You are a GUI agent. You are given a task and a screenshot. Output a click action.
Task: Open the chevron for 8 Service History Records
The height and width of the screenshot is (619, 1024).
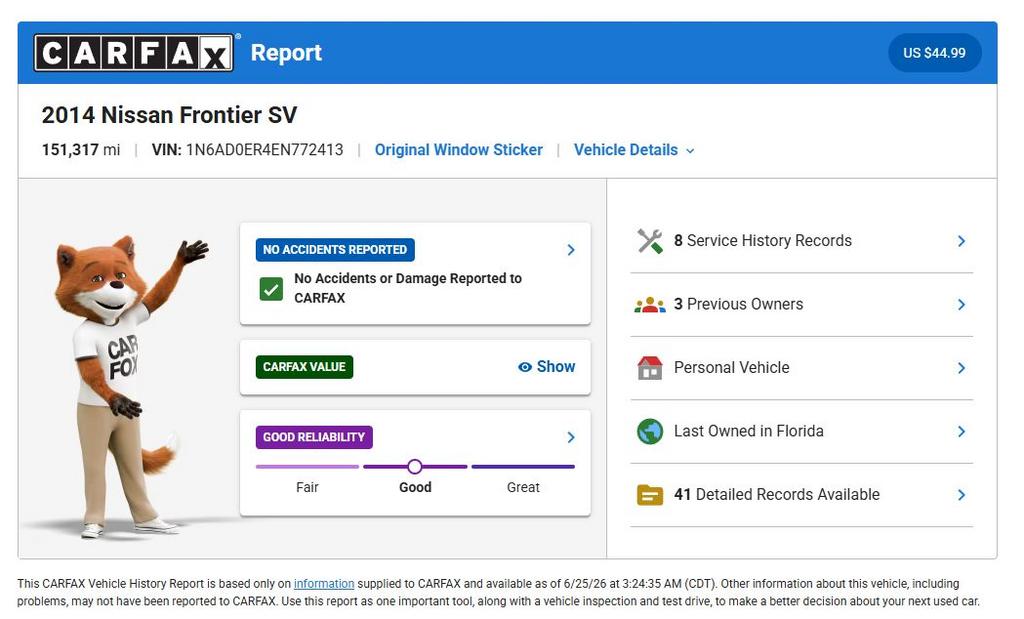tap(961, 241)
